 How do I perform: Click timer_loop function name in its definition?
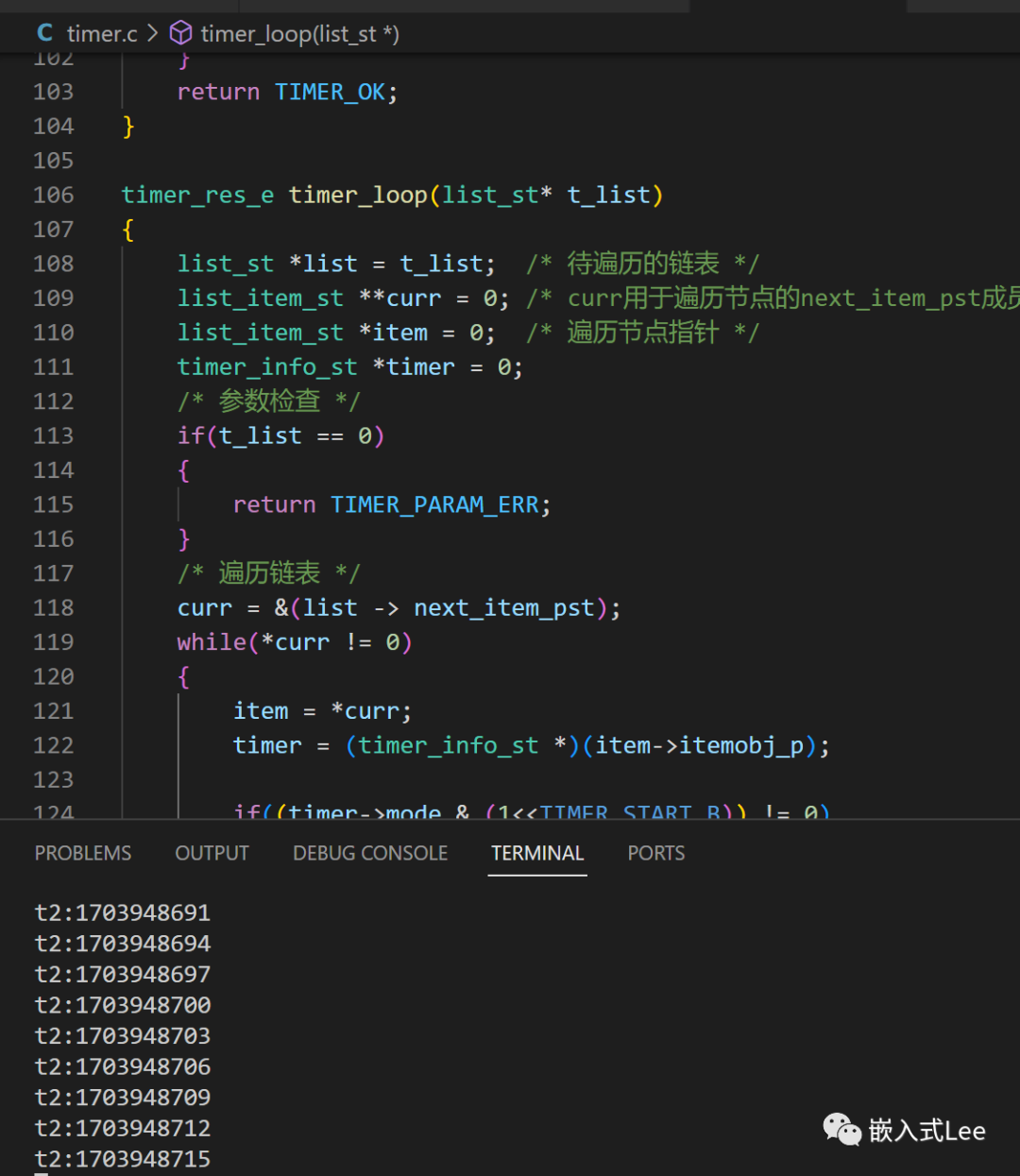[358, 195]
